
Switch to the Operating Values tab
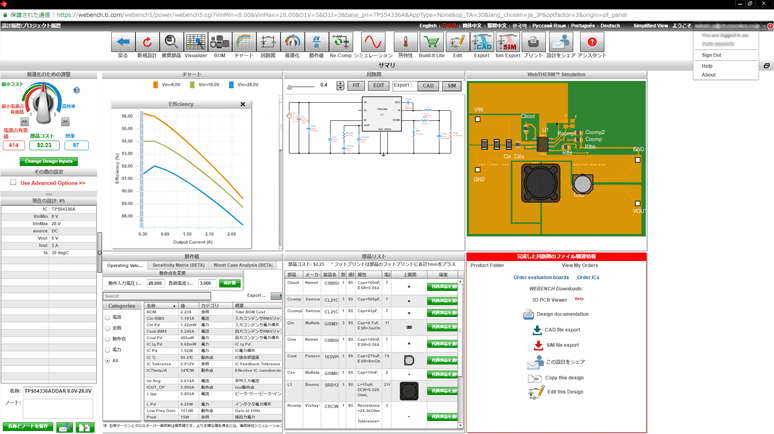point(124,266)
